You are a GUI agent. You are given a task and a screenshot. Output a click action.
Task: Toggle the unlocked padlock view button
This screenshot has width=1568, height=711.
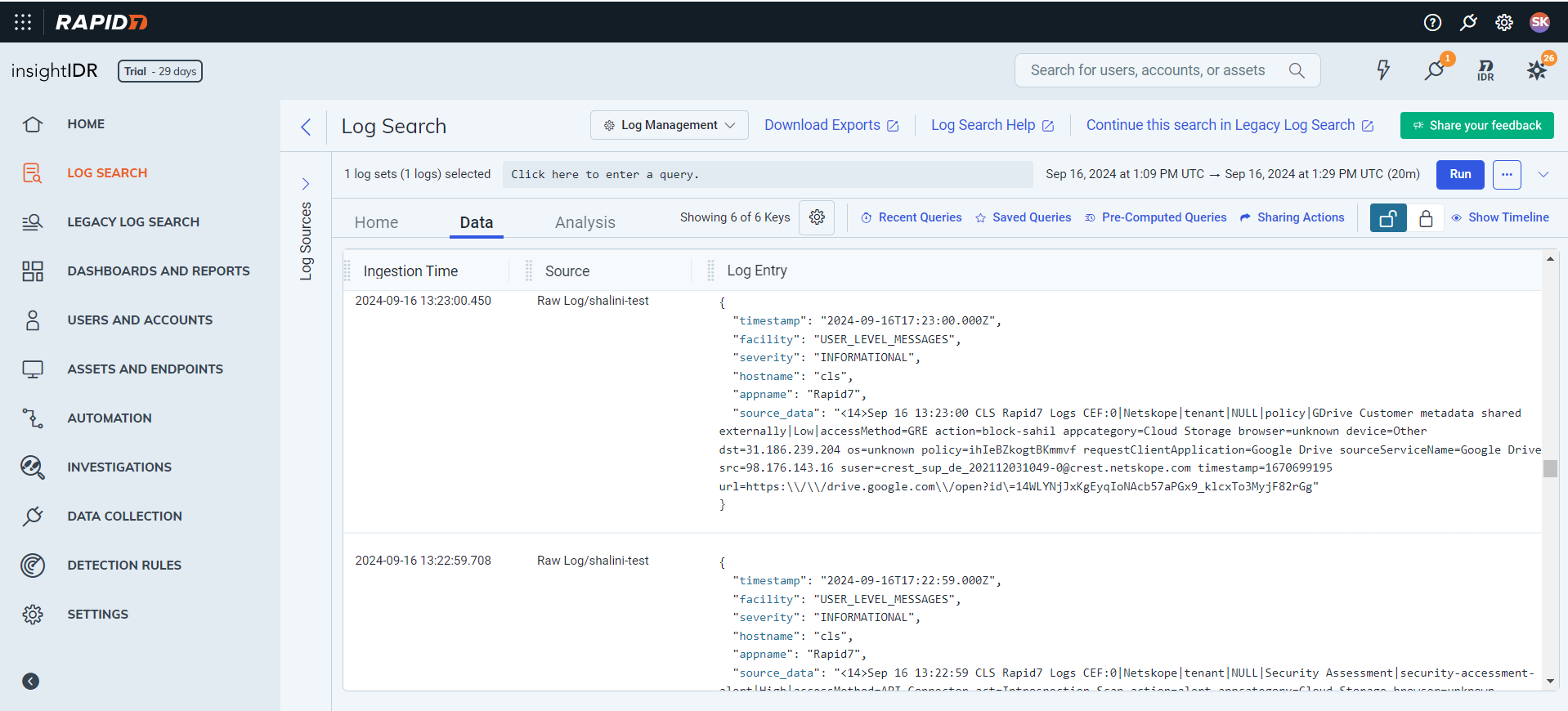tap(1388, 218)
